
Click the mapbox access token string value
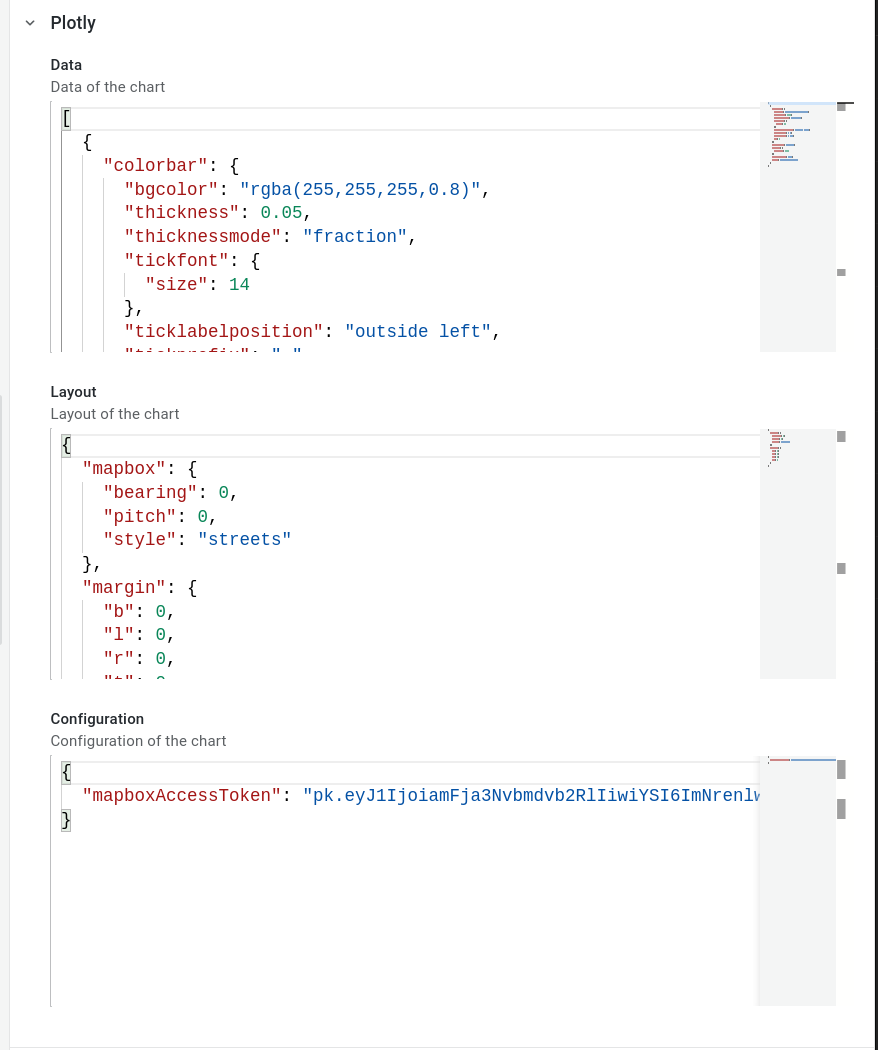531,796
